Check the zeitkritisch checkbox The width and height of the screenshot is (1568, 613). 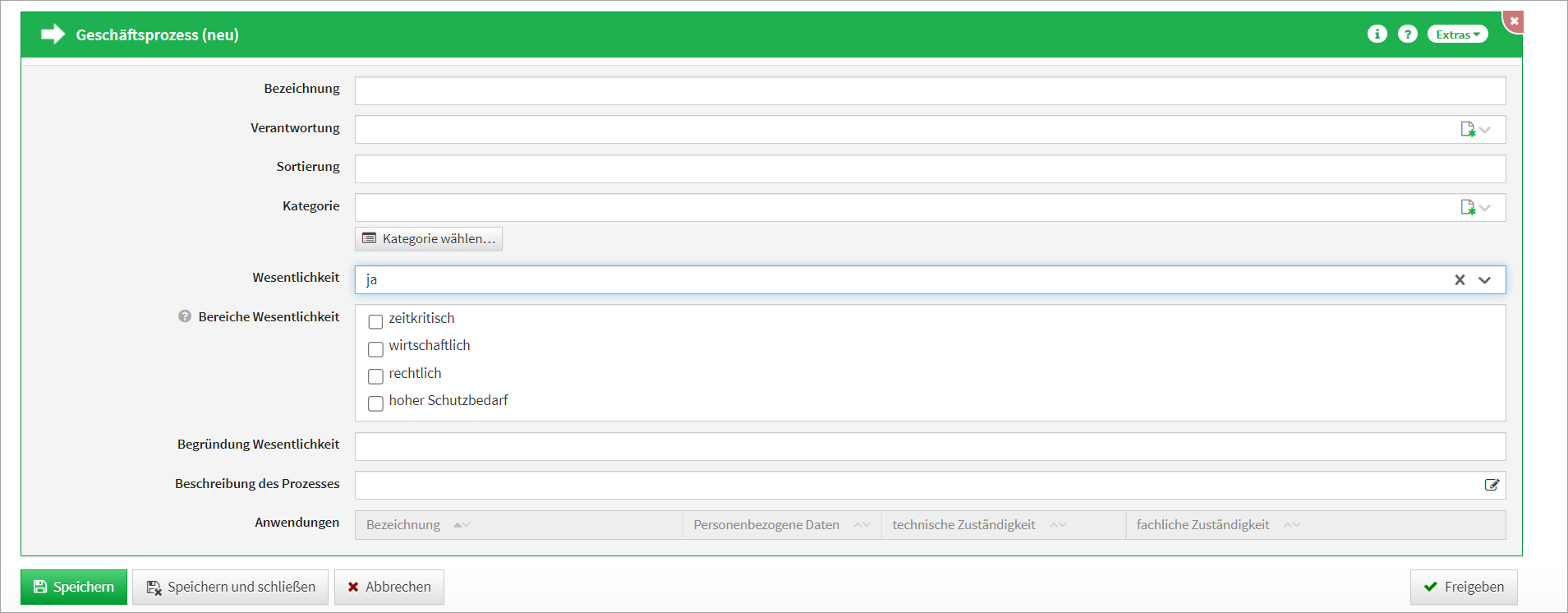(x=375, y=321)
